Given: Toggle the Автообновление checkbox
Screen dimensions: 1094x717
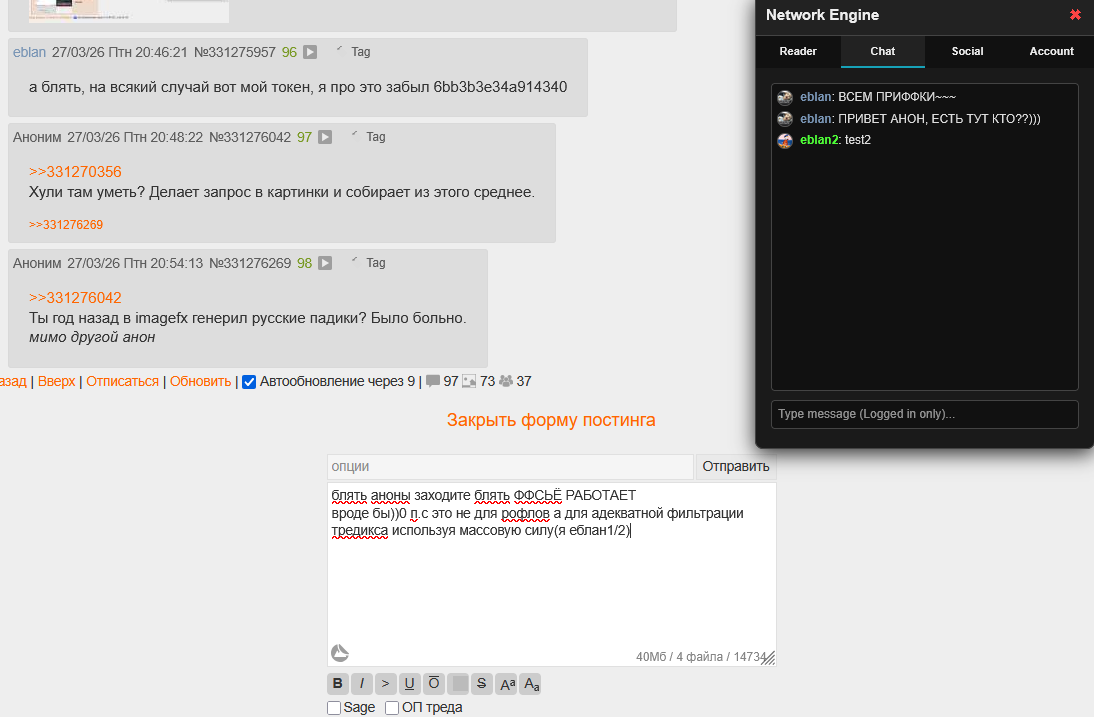Looking at the screenshot, I should pos(249,382).
